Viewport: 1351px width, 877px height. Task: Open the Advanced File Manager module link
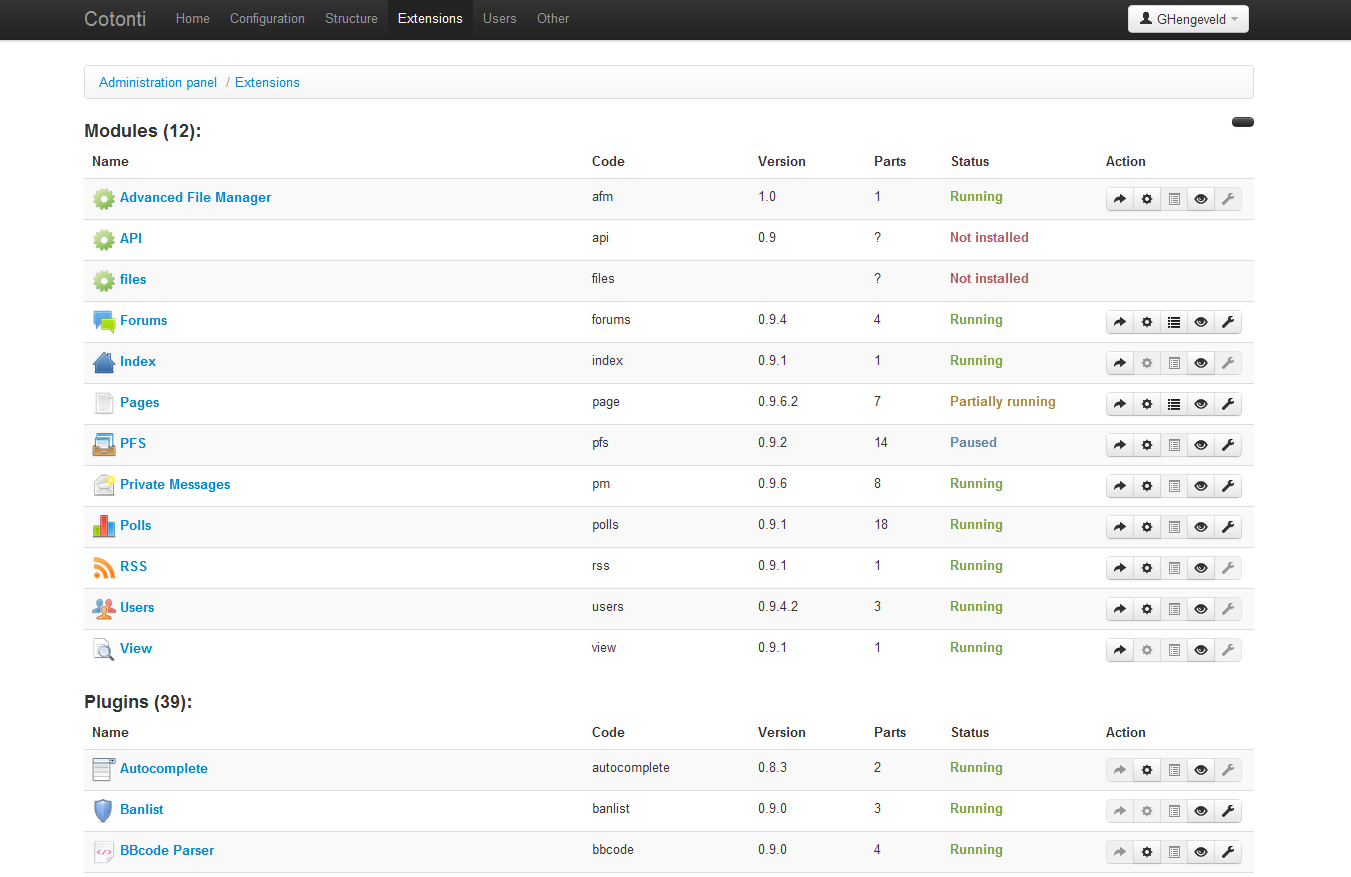point(195,198)
